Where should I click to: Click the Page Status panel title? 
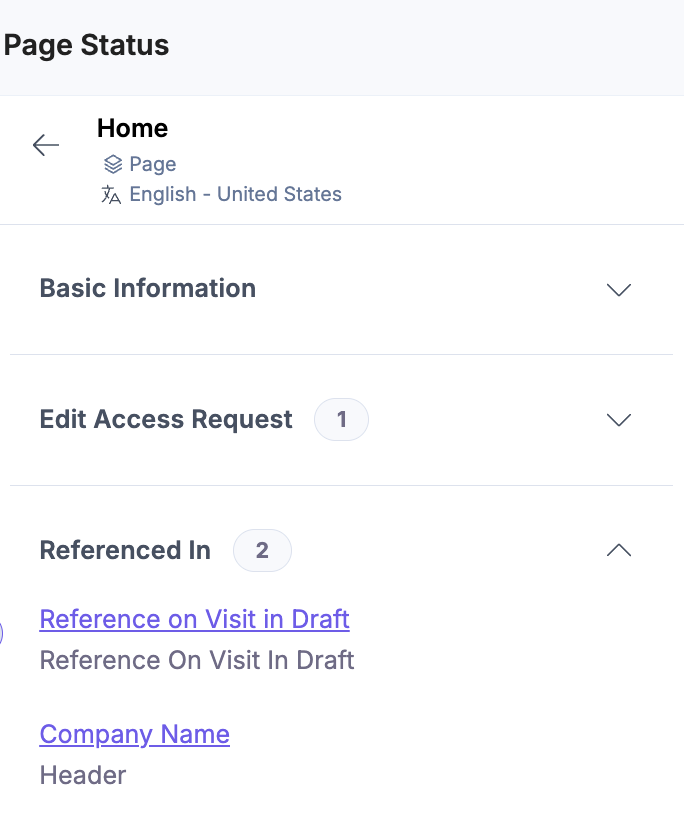coord(86,45)
